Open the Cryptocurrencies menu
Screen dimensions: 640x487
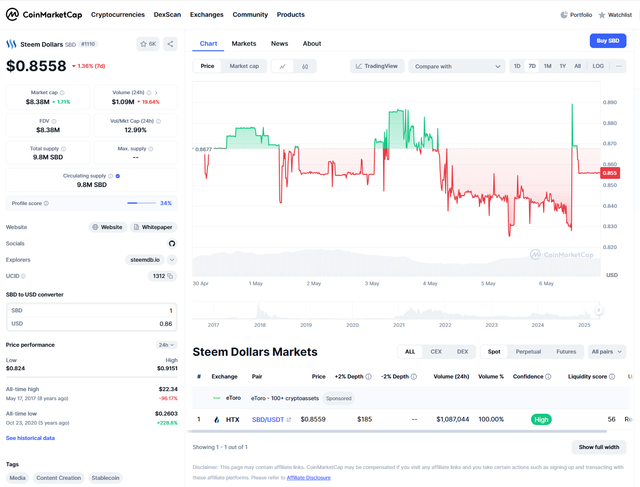118,15
